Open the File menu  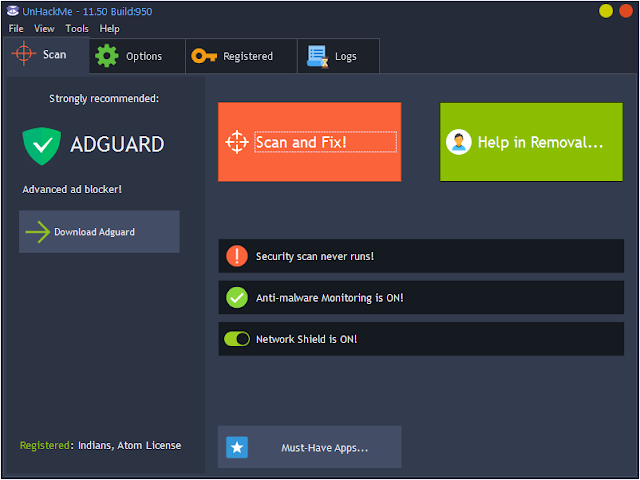pos(16,29)
